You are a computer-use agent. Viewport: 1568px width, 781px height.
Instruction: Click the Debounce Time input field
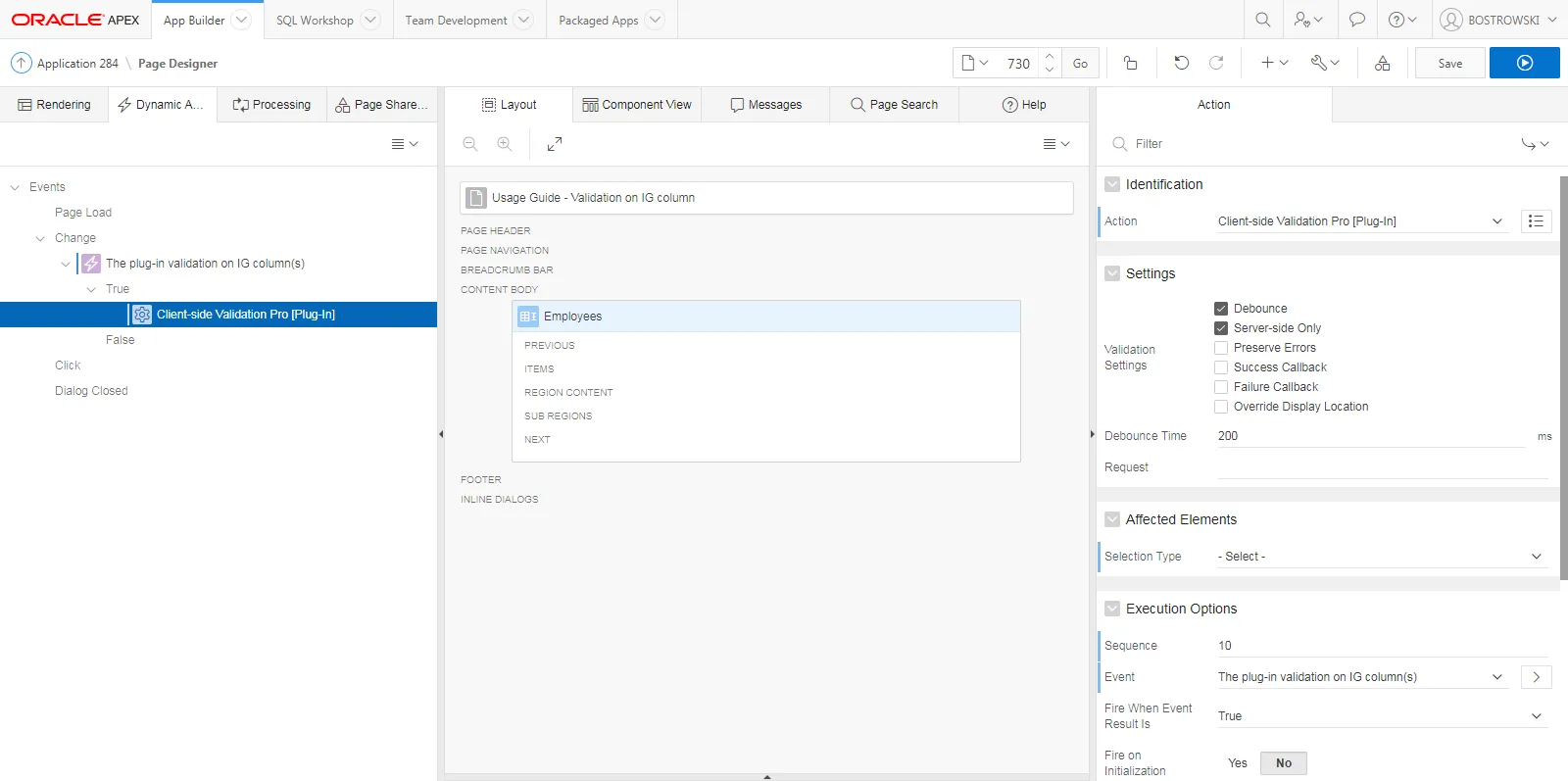pos(1370,436)
